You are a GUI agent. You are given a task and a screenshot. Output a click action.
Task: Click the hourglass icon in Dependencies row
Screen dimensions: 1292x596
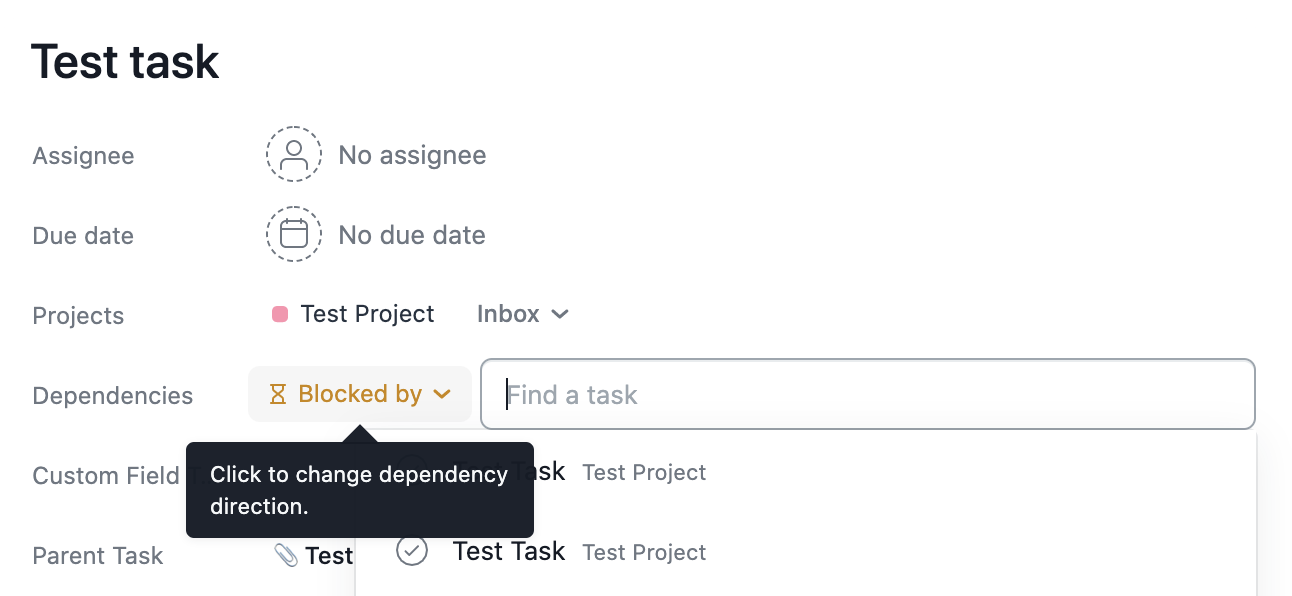278,395
